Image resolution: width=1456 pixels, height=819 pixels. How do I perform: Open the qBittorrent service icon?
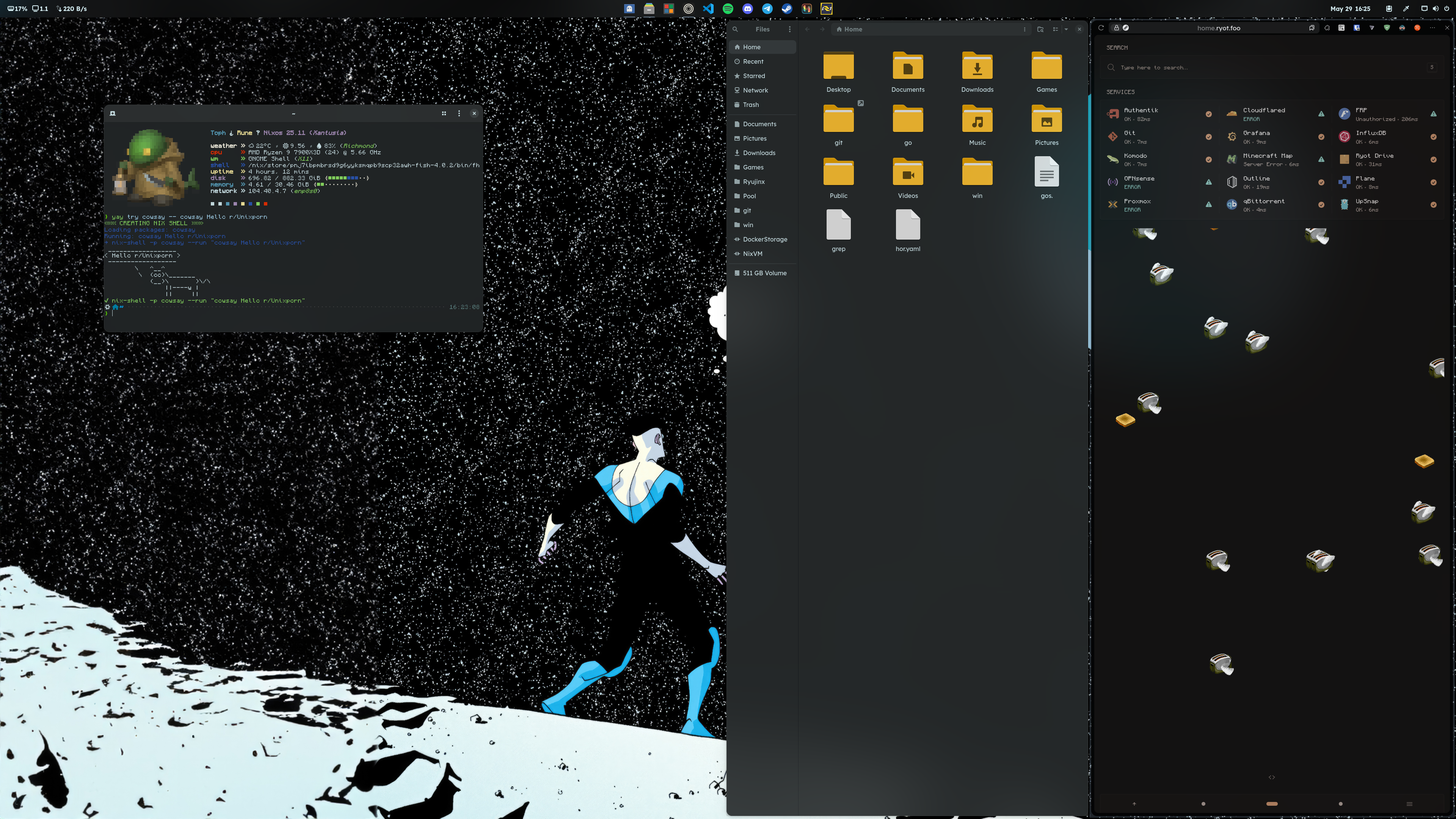click(x=1232, y=205)
